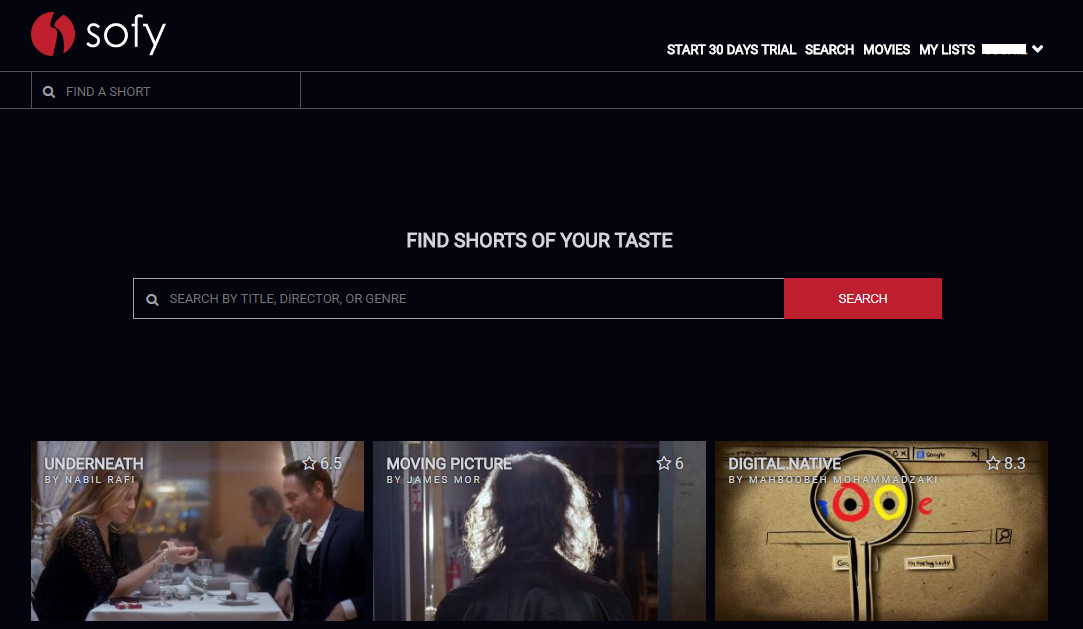Open the Underneath short thumbnail
The height and width of the screenshot is (629, 1083).
(197, 531)
